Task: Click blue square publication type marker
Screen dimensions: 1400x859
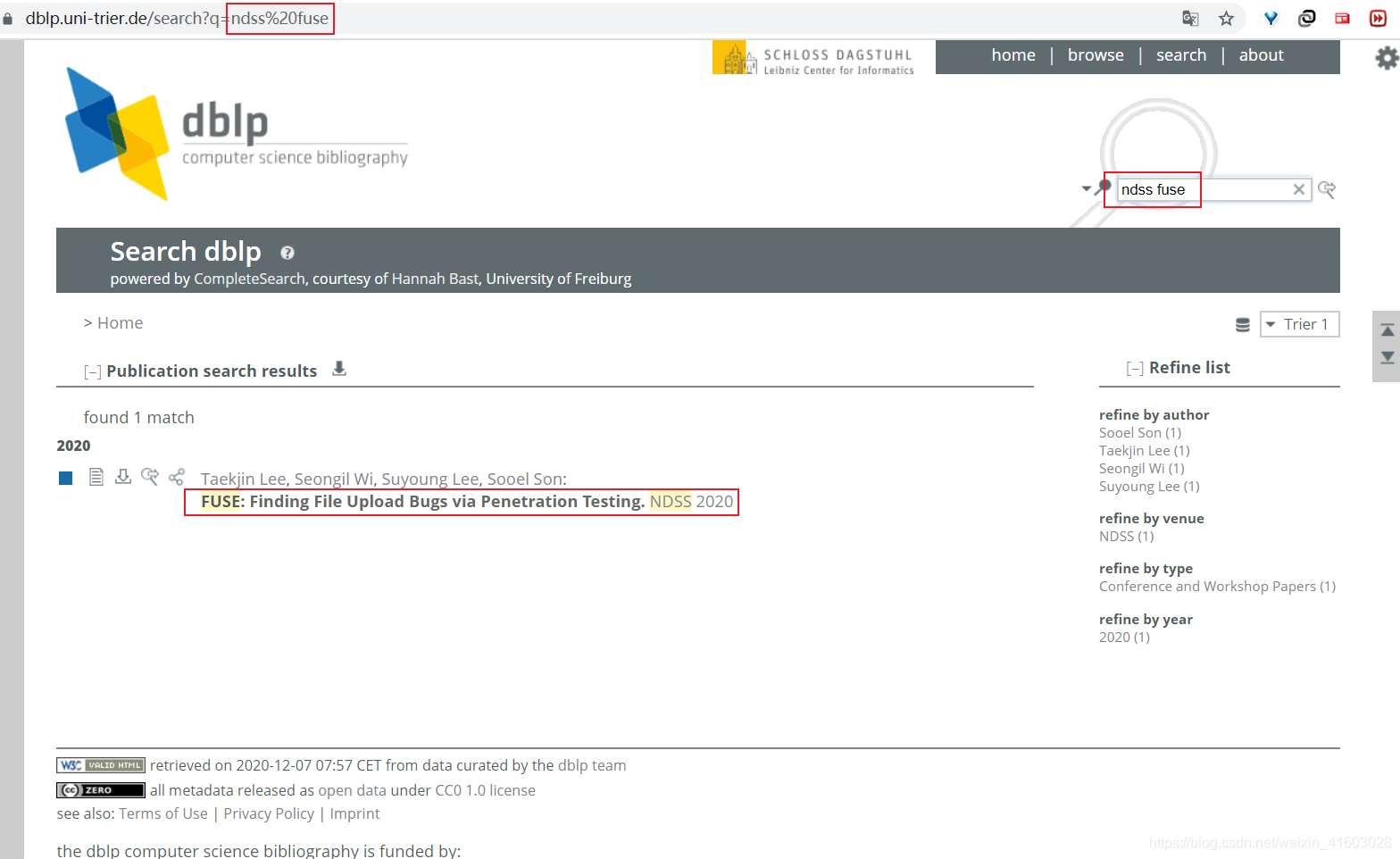Action: click(65, 478)
